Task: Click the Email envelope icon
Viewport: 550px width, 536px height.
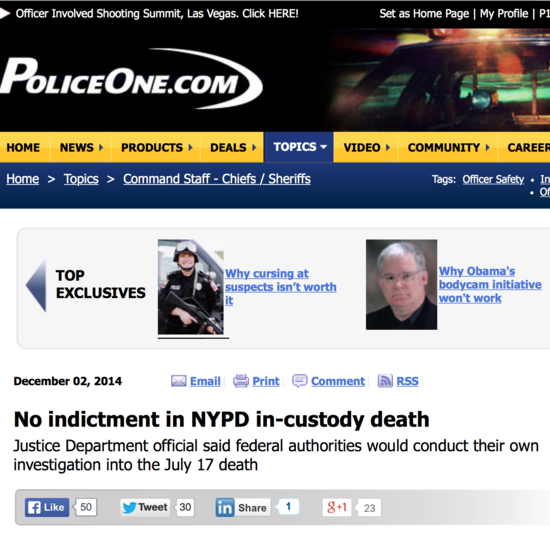Action: 179,381
